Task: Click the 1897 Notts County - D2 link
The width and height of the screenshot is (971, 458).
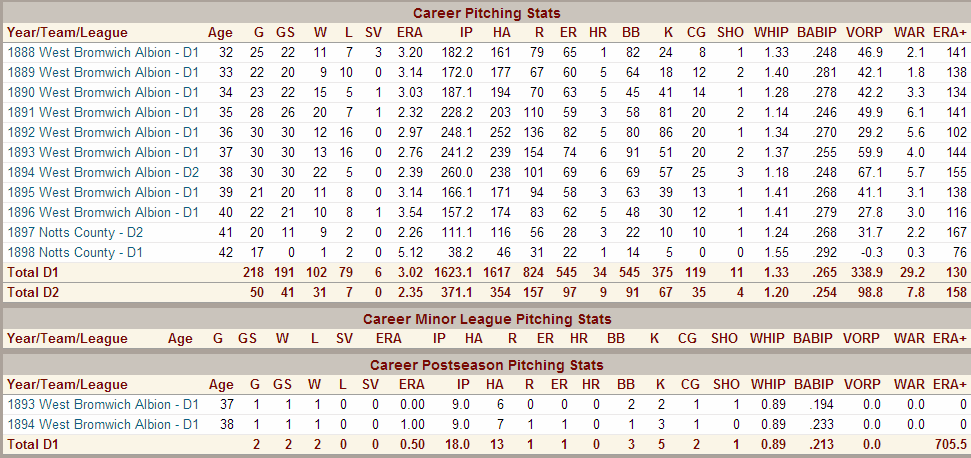Action: click(76, 232)
